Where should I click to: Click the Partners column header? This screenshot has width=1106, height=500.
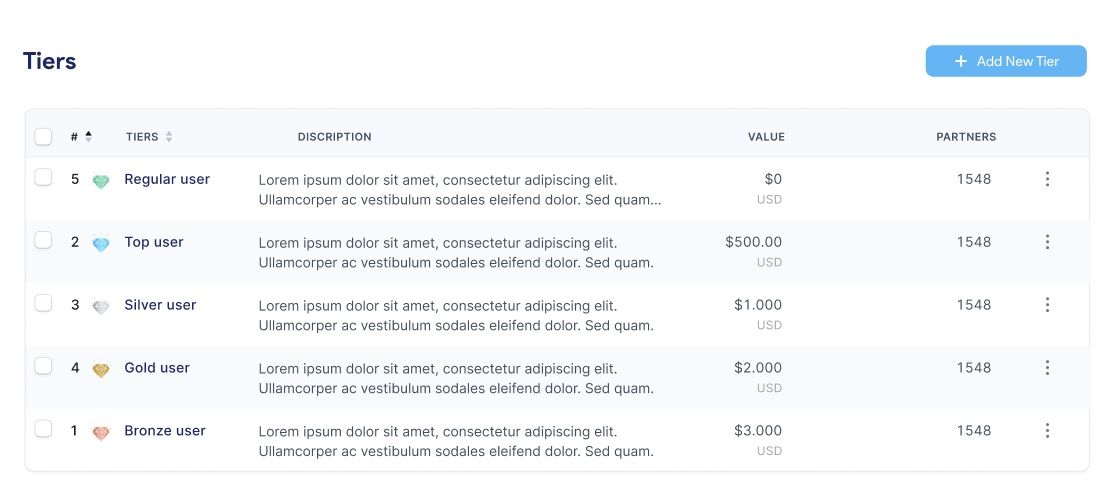pyautogui.click(x=966, y=137)
